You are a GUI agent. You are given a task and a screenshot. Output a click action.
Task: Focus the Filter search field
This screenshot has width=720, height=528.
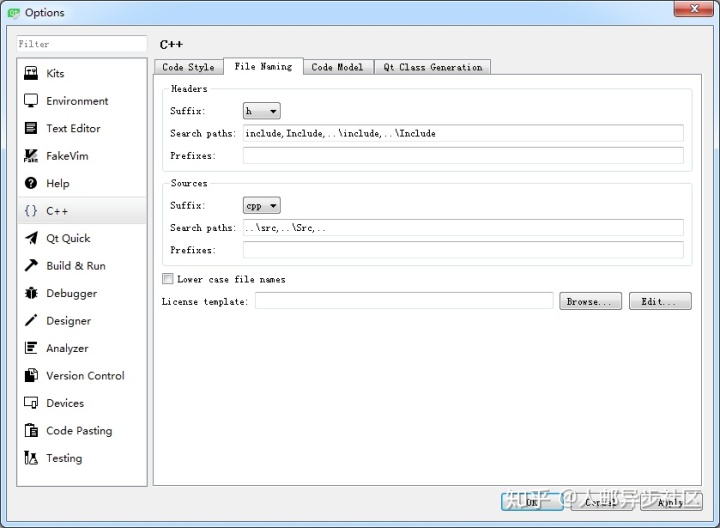click(x=82, y=44)
